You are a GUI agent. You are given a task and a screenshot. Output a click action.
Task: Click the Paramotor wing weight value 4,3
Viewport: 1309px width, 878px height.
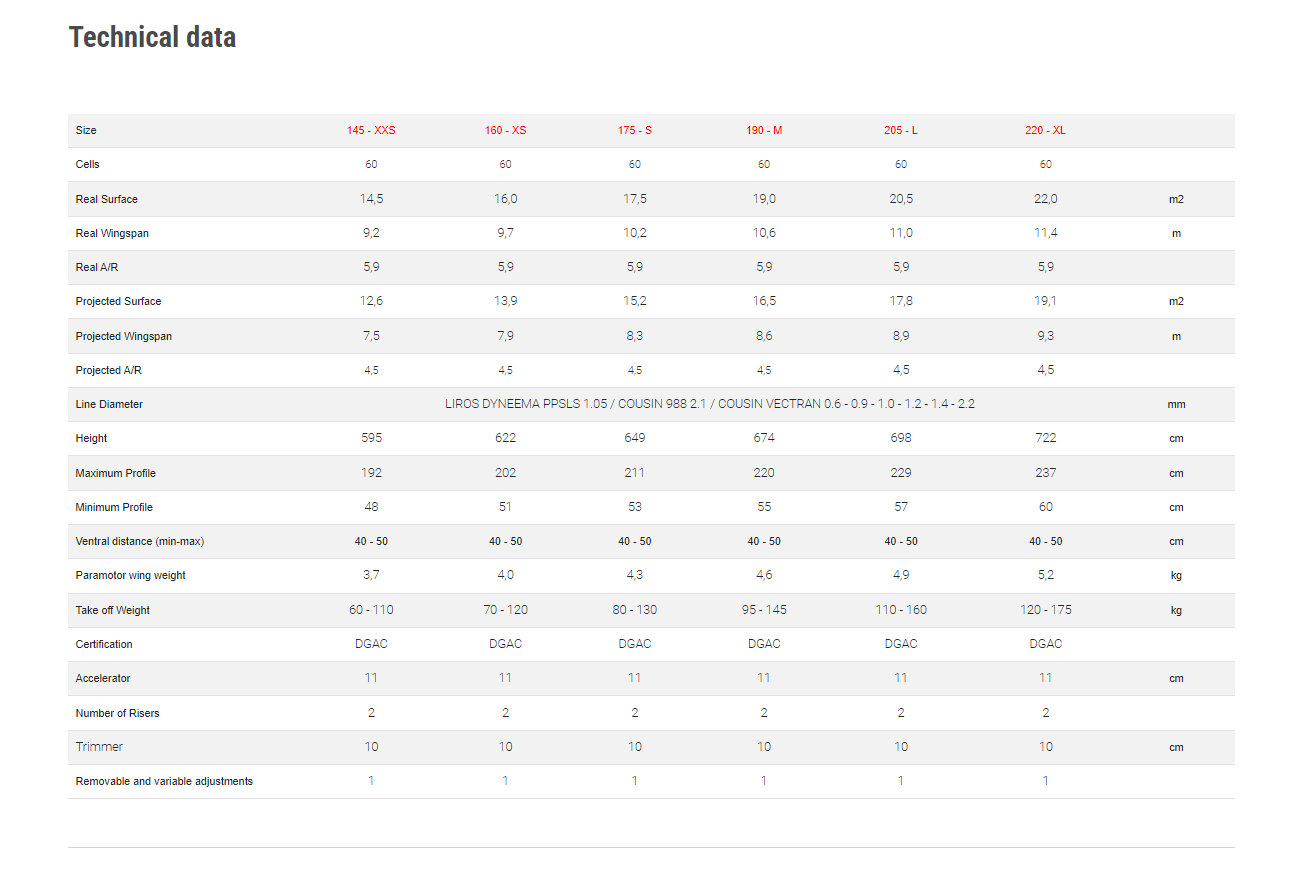[634, 575]
